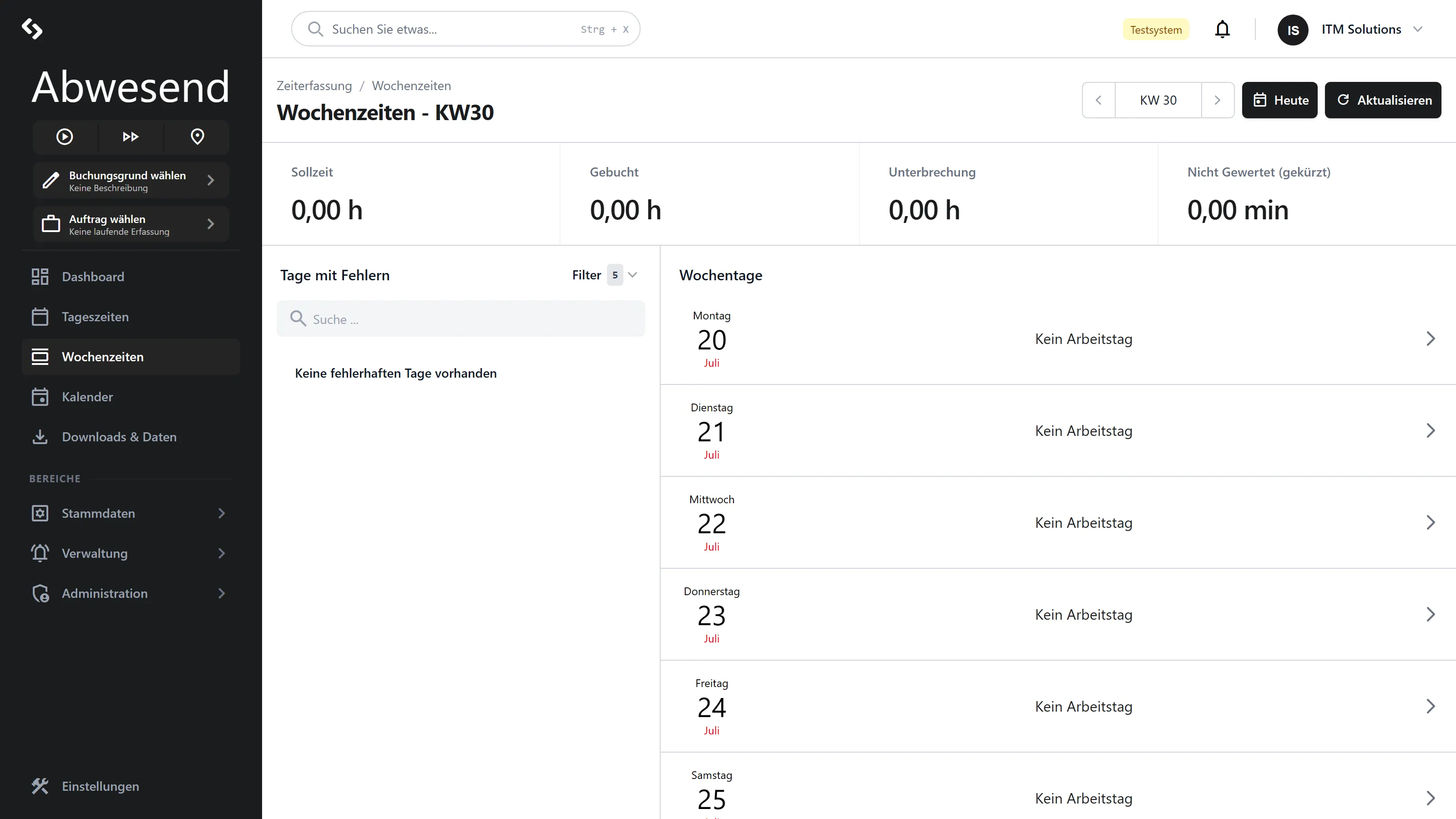Expand the Filter dropdown
The width and height of the screenshot is (1456, 819).
(x=605, y=275)
